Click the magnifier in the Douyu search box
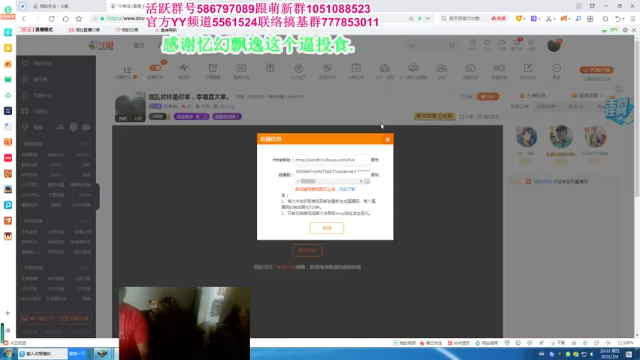 [x=452, y=45]
